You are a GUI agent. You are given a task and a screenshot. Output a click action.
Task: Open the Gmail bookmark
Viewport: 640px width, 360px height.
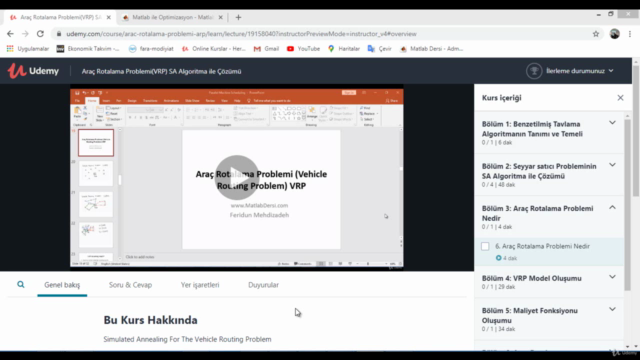point(266,49)
